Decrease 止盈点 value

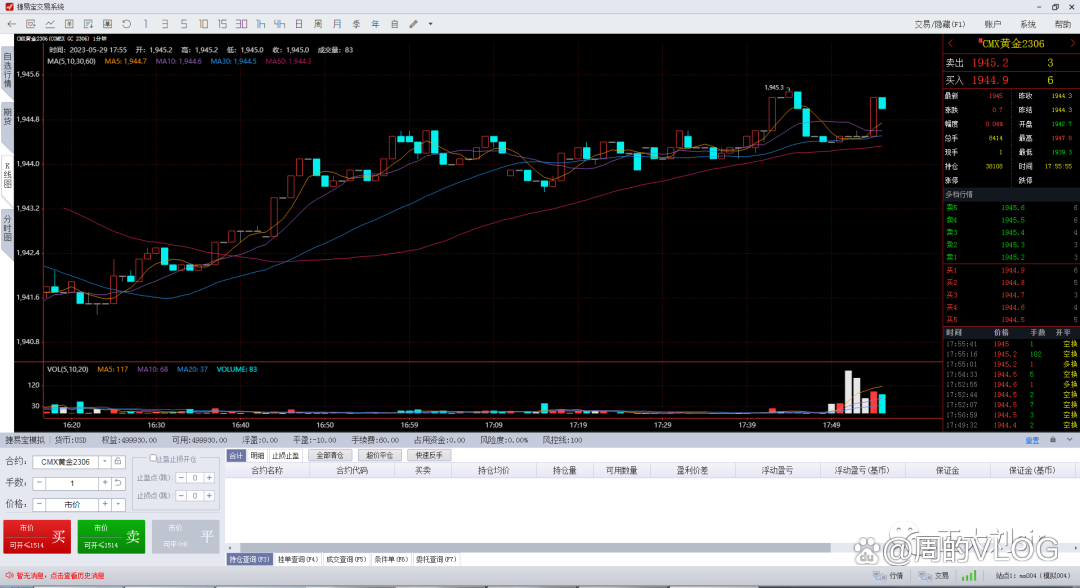click(181, 478)
